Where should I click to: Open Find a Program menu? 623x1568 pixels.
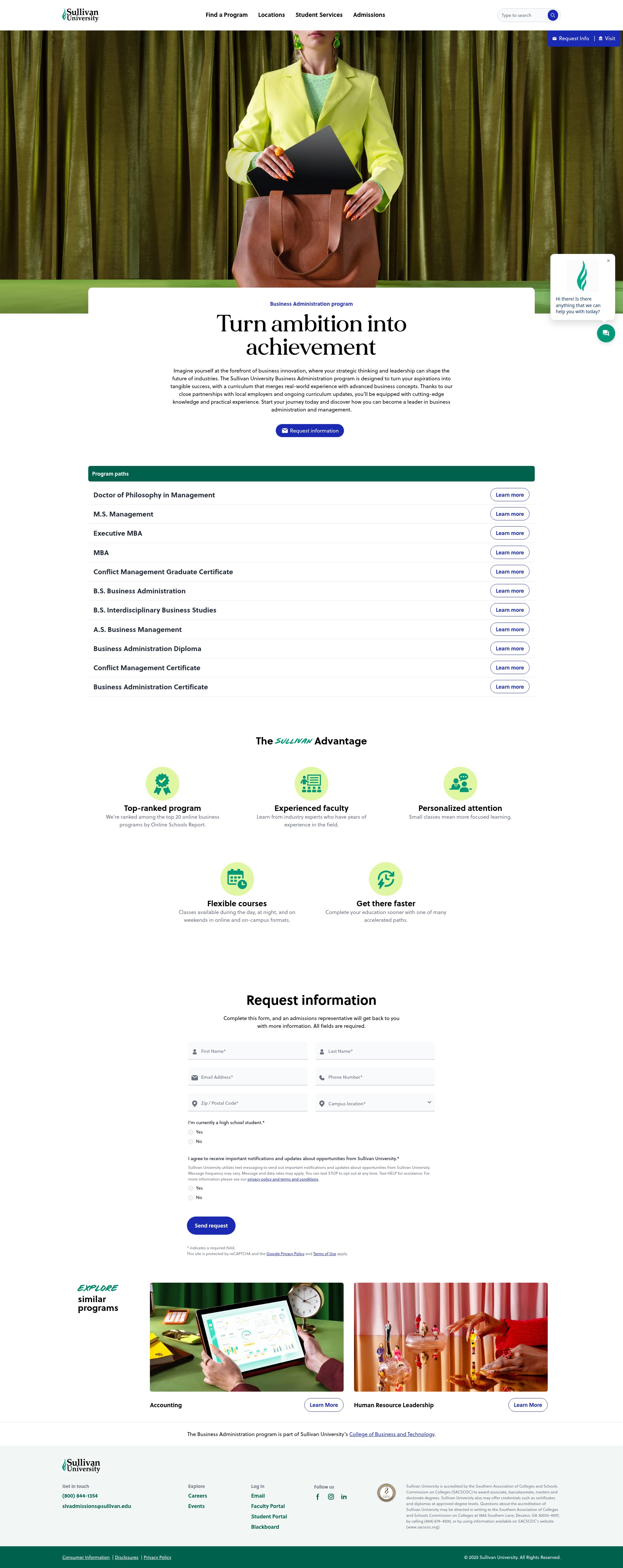226,15
